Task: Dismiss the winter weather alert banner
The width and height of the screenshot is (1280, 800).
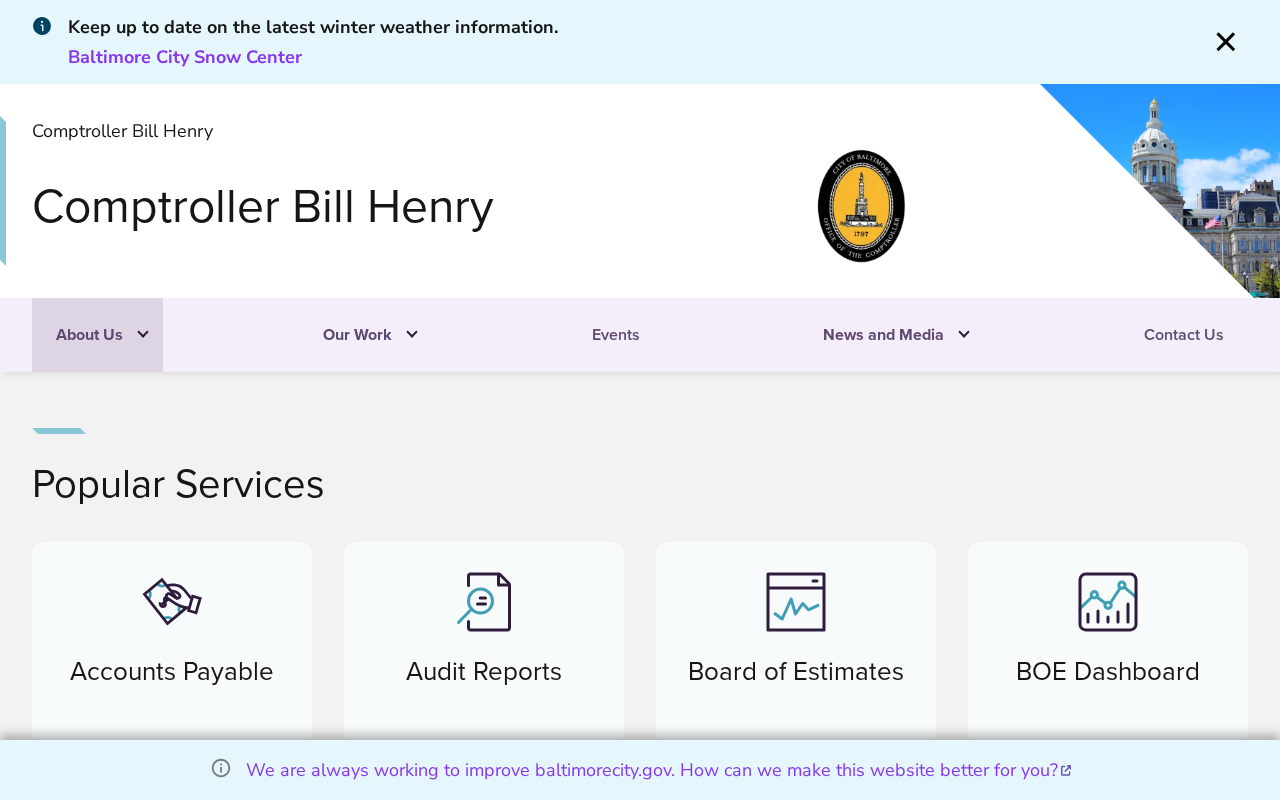Action: pos(1225,42)
